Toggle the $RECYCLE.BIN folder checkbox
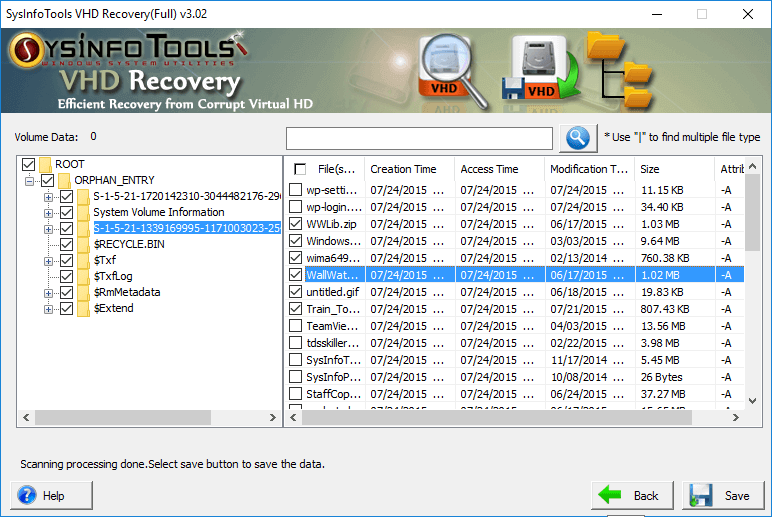The image size is (773, 517). tap(67, 244)
